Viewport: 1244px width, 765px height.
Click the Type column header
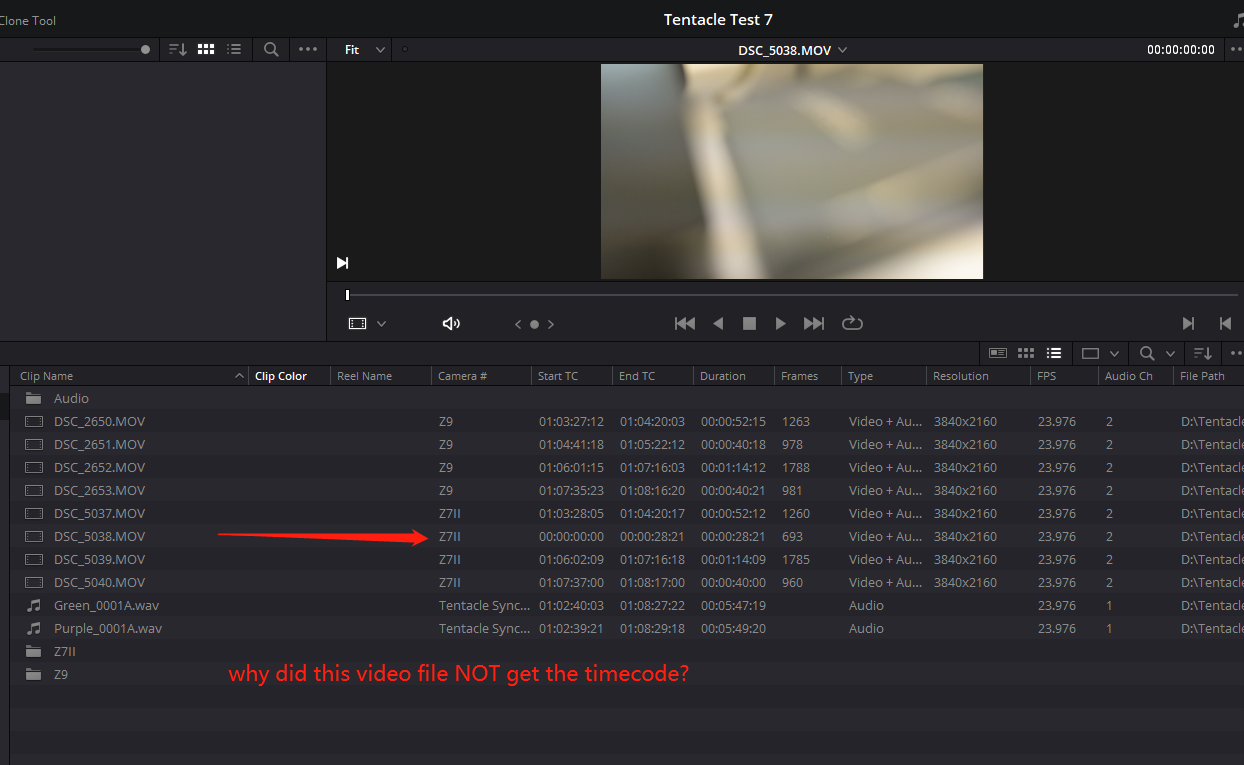click(861, 376)
